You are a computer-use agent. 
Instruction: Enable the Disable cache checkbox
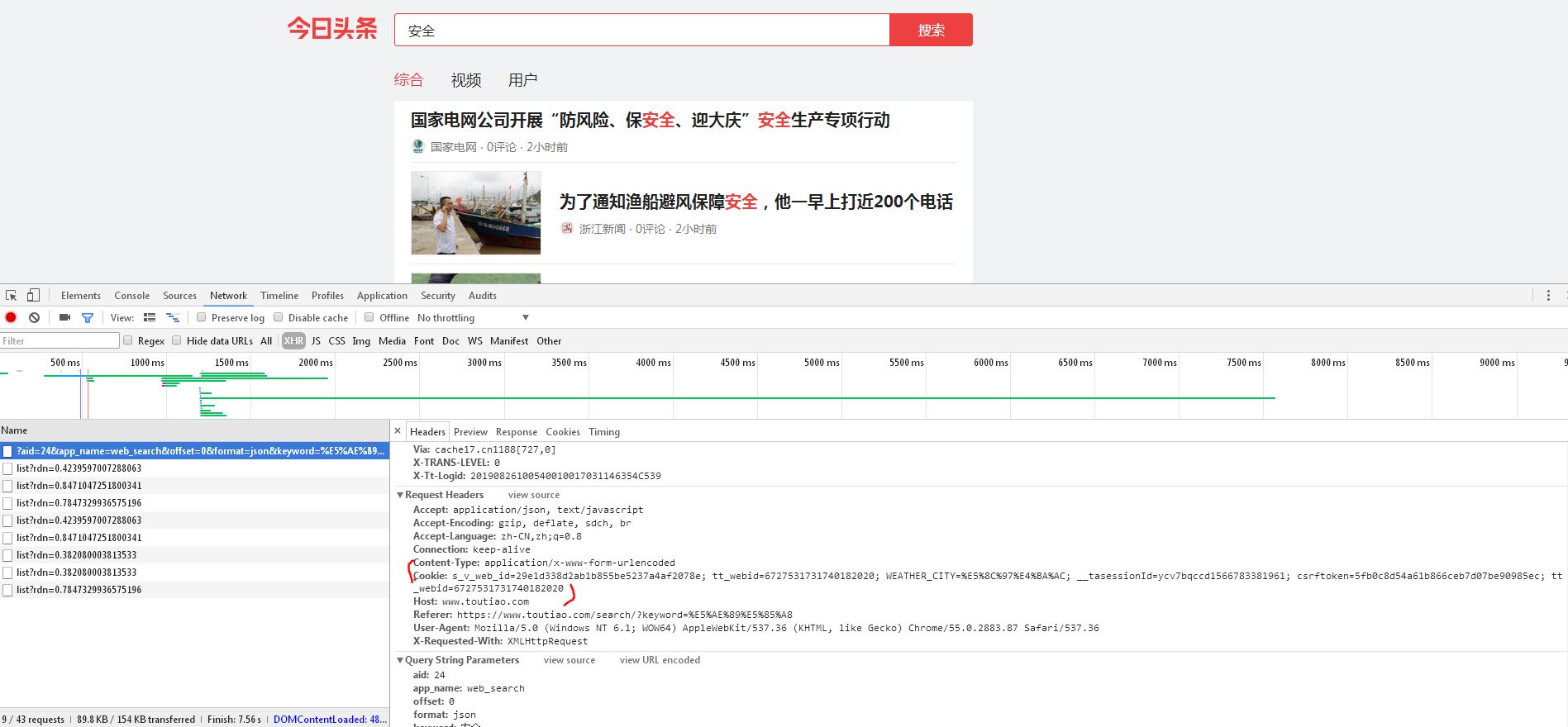[x=278, y=317]
